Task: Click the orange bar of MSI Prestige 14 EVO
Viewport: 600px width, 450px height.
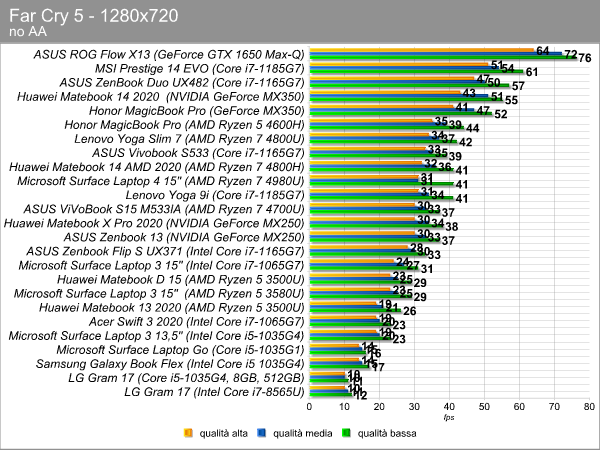Action: (399, 64)
